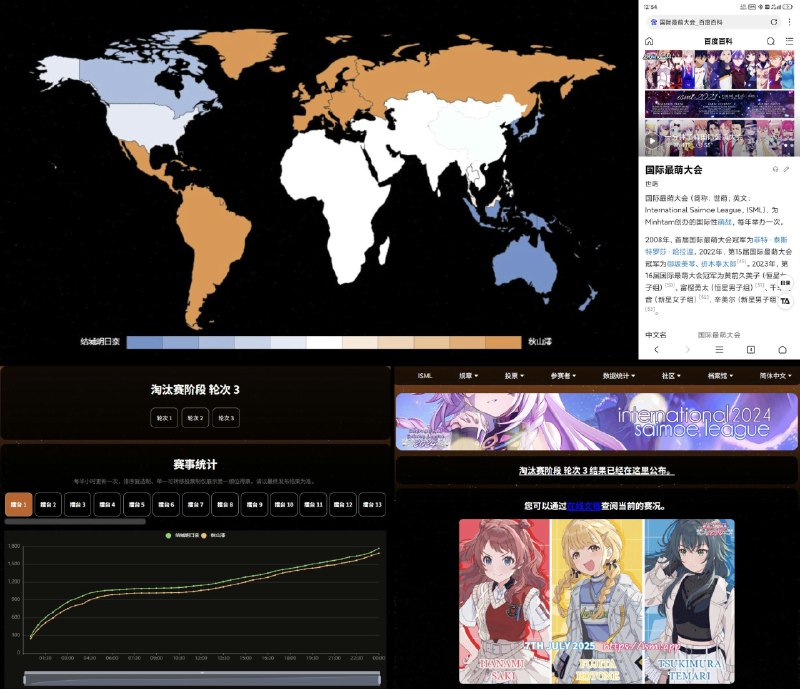Open the 折木奉太郎 link in the Baike article
This screenshot has width=800, height=689.
point(718,264)
